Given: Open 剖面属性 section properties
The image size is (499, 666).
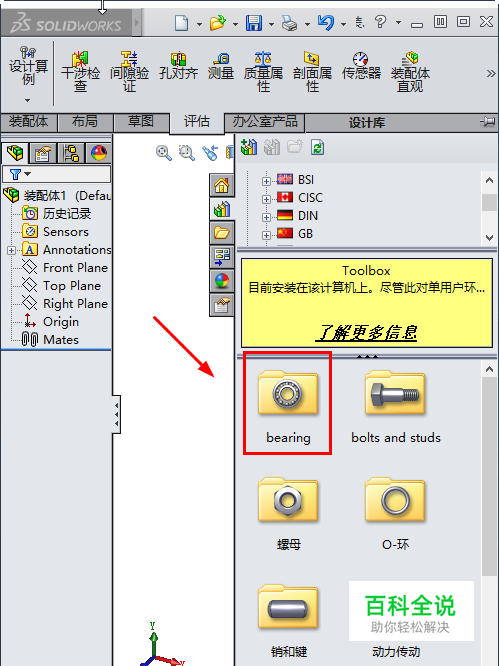Looking at the screenshot, I should click(x=312, y=72).
